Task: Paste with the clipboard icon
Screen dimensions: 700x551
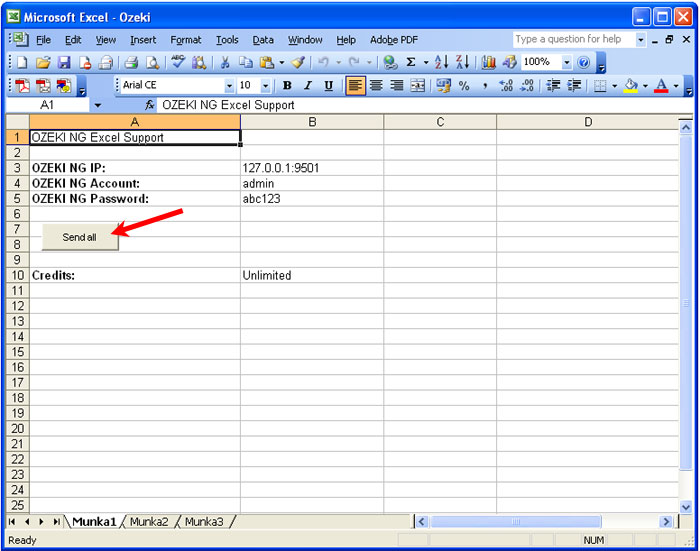Action: (x=267, y=63)
